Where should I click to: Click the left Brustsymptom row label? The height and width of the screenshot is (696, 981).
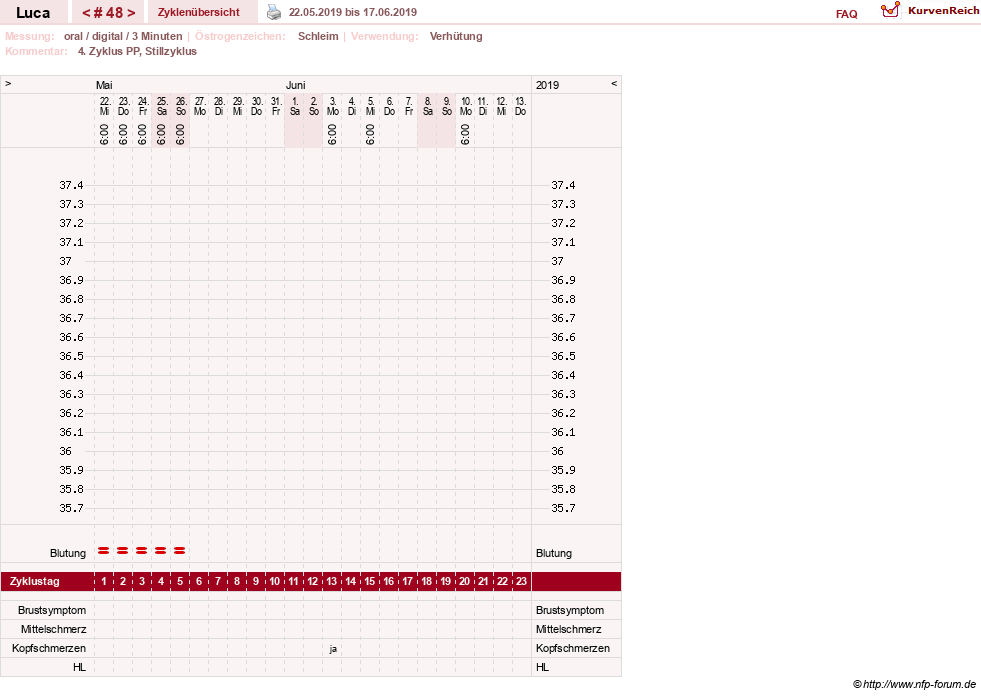(x=52, y=610)
